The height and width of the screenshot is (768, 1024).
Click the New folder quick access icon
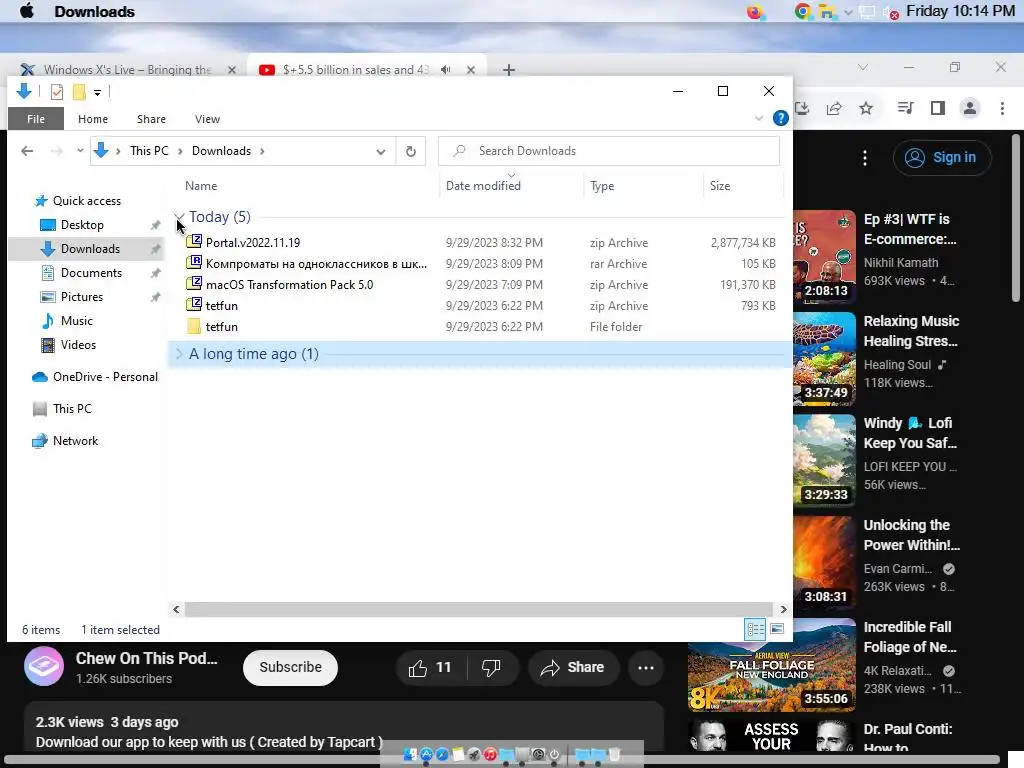coord(79,92)
